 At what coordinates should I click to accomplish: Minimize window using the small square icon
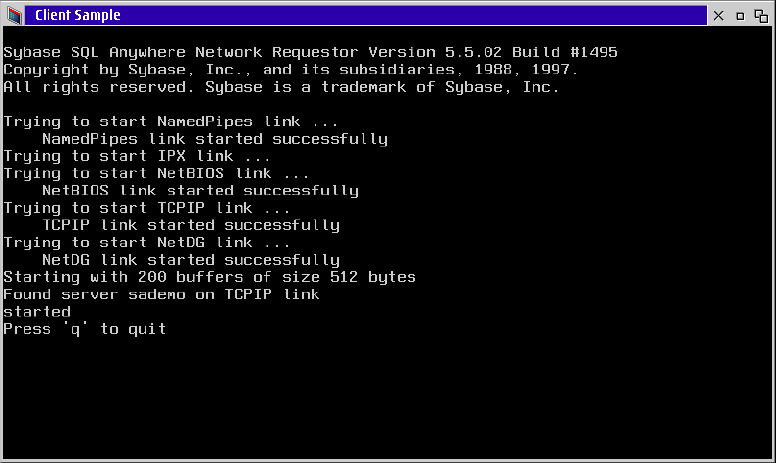pyautogui.click(x=740, y=16)
